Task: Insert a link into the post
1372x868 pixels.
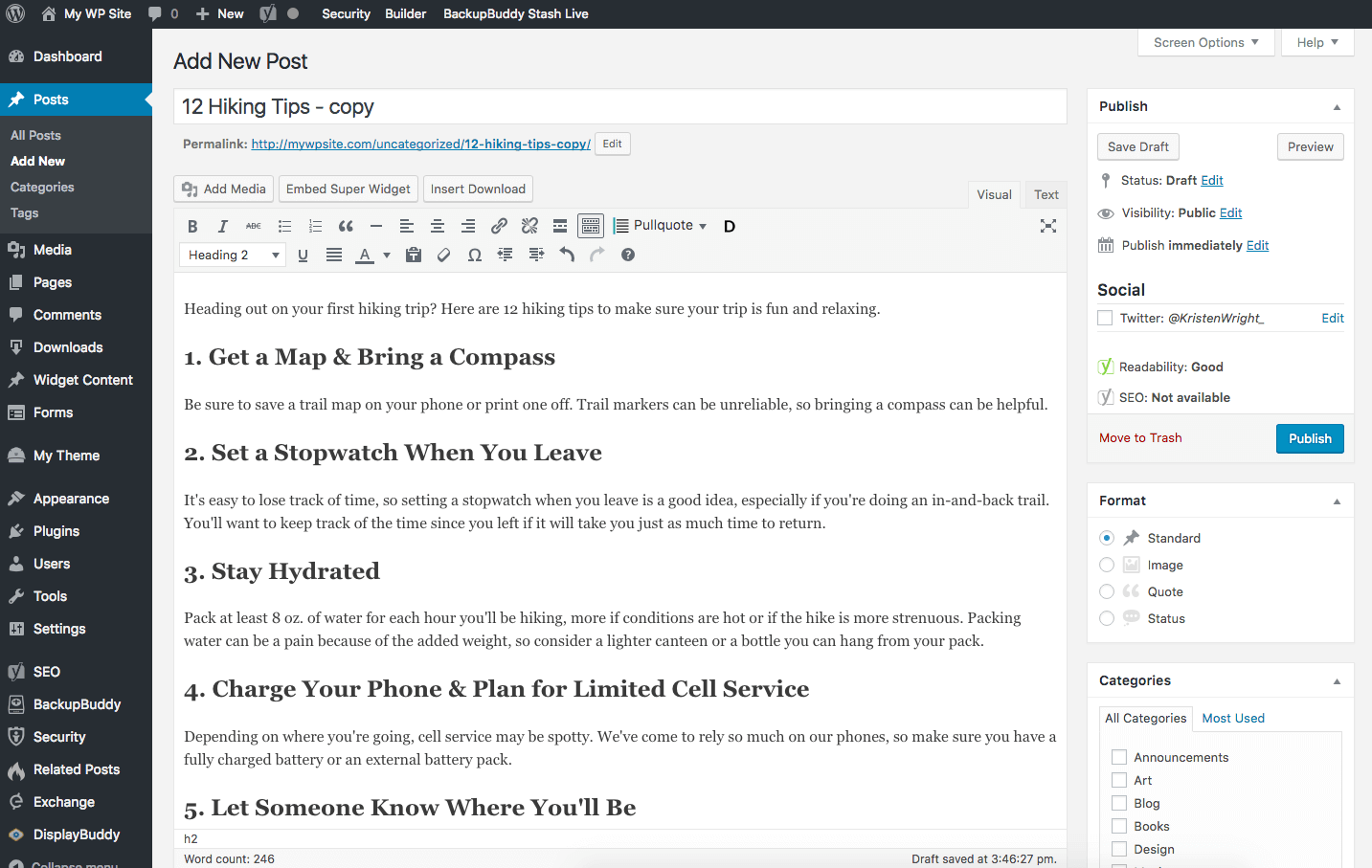Action: tap(499, 226)
